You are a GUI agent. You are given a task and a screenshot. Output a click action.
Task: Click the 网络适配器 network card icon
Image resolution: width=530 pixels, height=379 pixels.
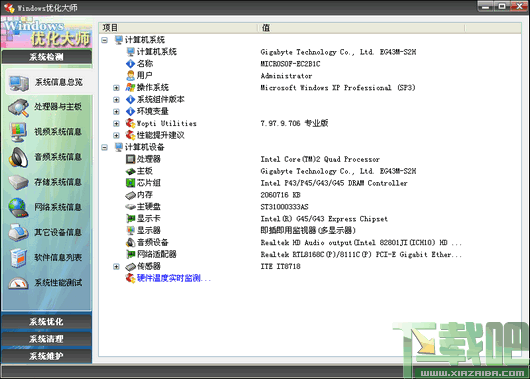click(130, 254)
